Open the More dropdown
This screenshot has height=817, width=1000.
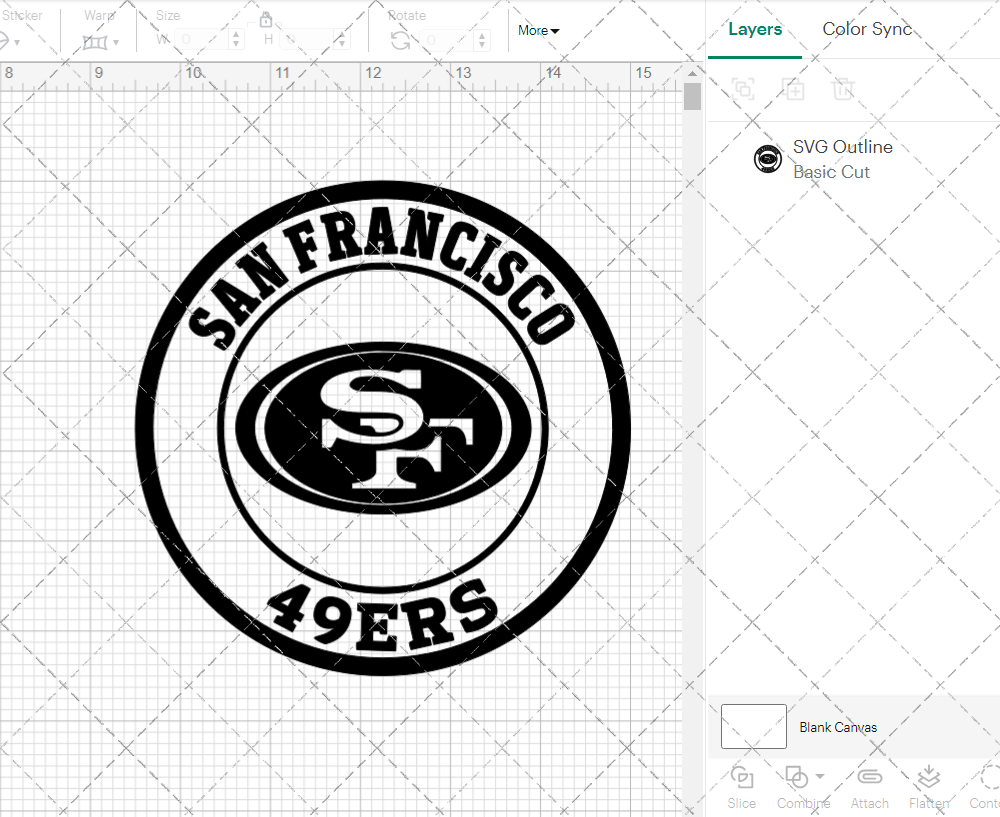click(x=538, y=30)
